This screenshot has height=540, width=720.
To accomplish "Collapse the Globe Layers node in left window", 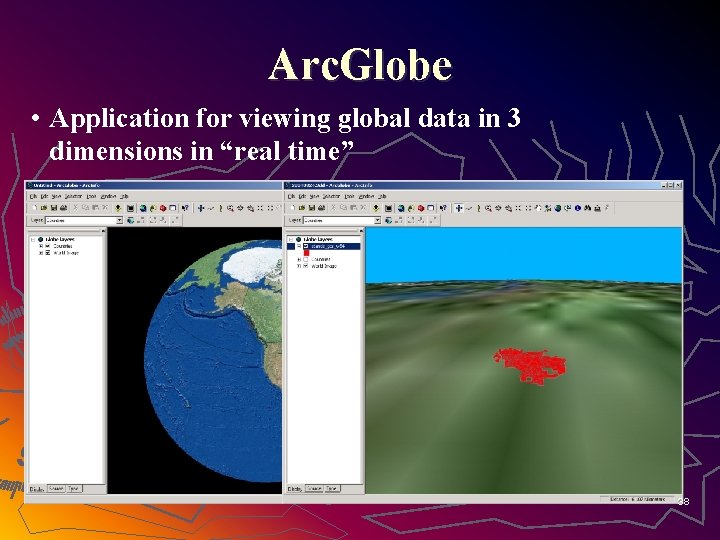I will [33, 240].
